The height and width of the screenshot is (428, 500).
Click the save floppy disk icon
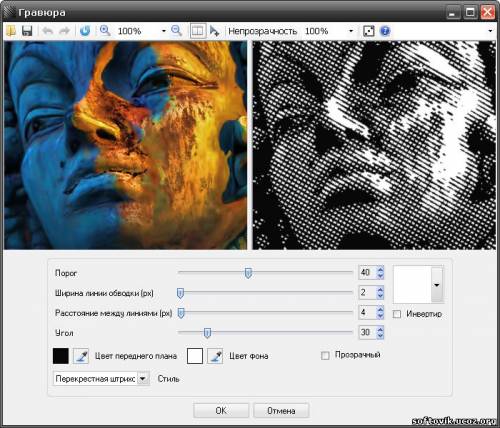pyautogui.click(x=27, y=31)
